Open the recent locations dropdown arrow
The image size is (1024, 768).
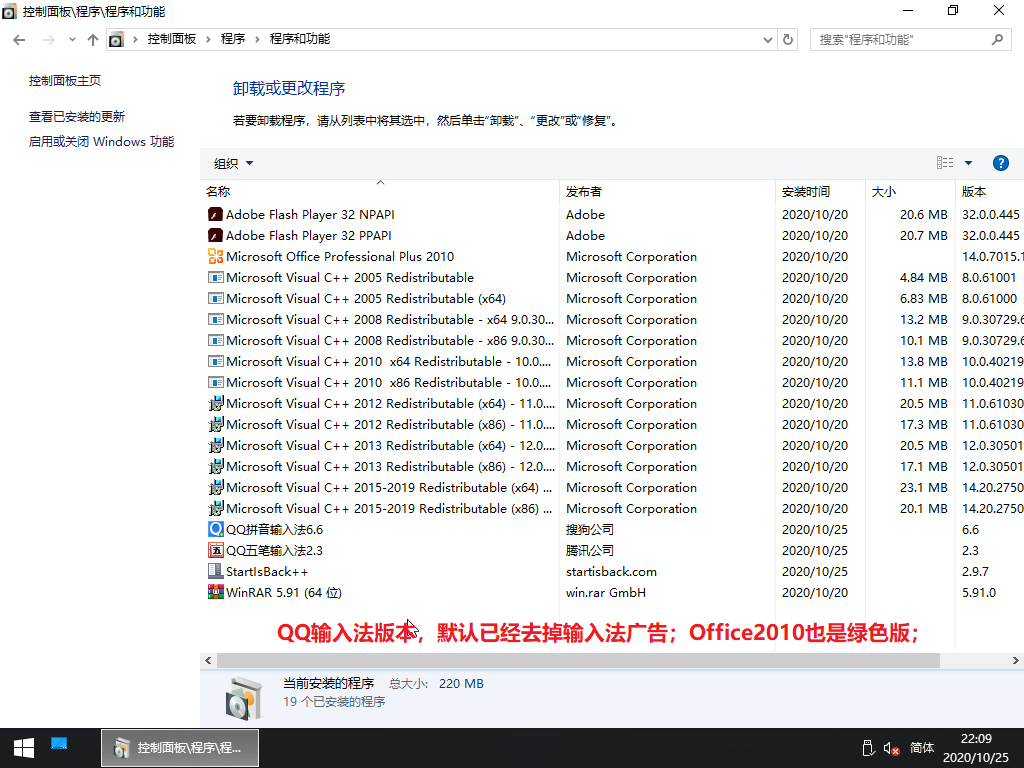pos(72,40)
